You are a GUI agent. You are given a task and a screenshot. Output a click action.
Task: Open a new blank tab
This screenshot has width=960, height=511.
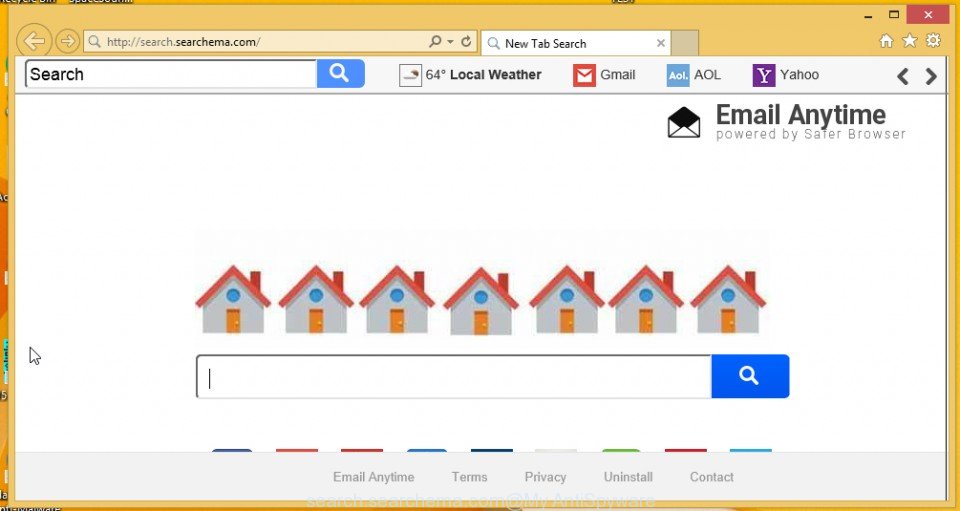point(685,43)
